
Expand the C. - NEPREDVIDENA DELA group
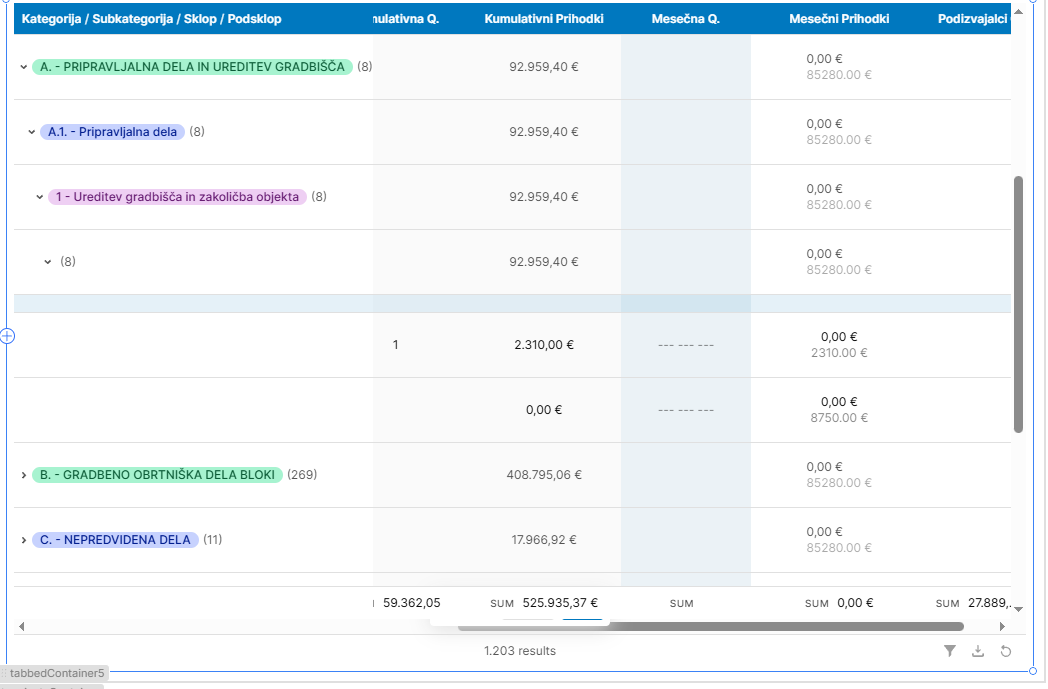23,540
